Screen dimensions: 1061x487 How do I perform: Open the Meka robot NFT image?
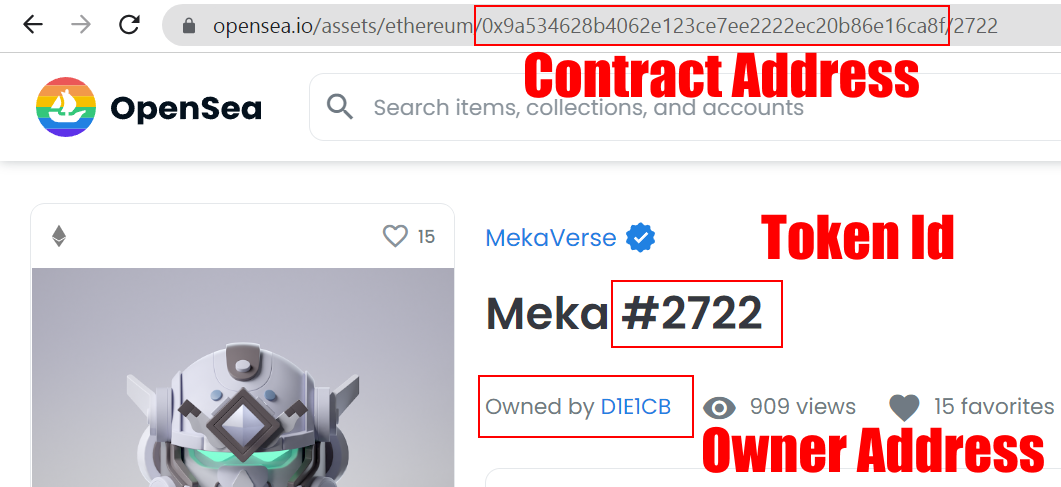(243, 377)
